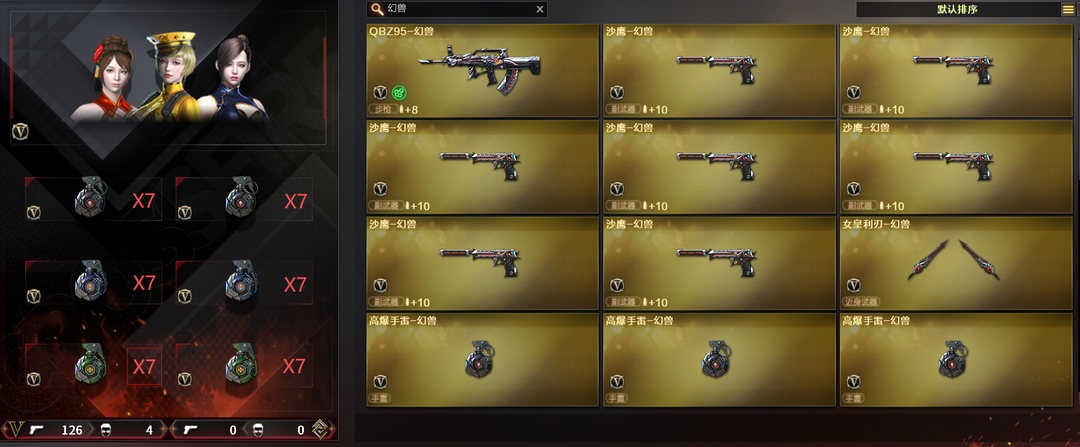Open the 默认排序 sort dropdown
The image size is (1080, 447).
click(x=957, y=9)
